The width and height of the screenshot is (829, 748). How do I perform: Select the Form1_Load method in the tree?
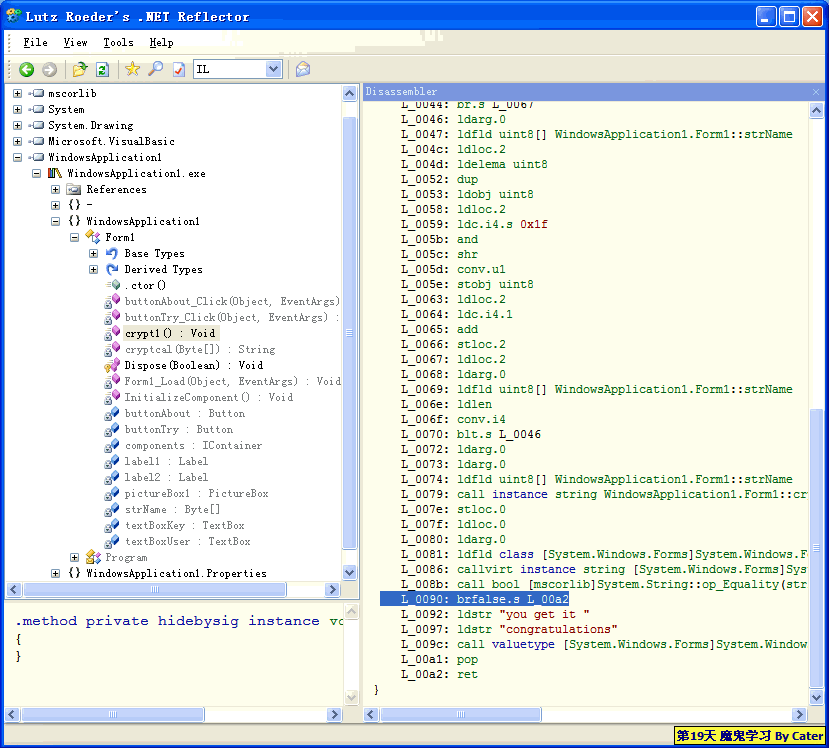[232, 381]
